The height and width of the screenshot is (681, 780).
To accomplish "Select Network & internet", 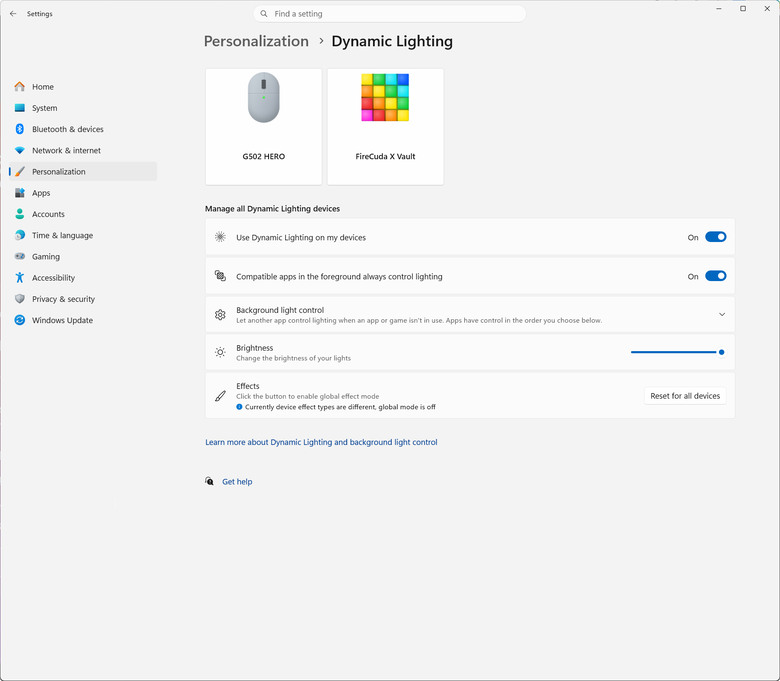I will tap(83, 150).
